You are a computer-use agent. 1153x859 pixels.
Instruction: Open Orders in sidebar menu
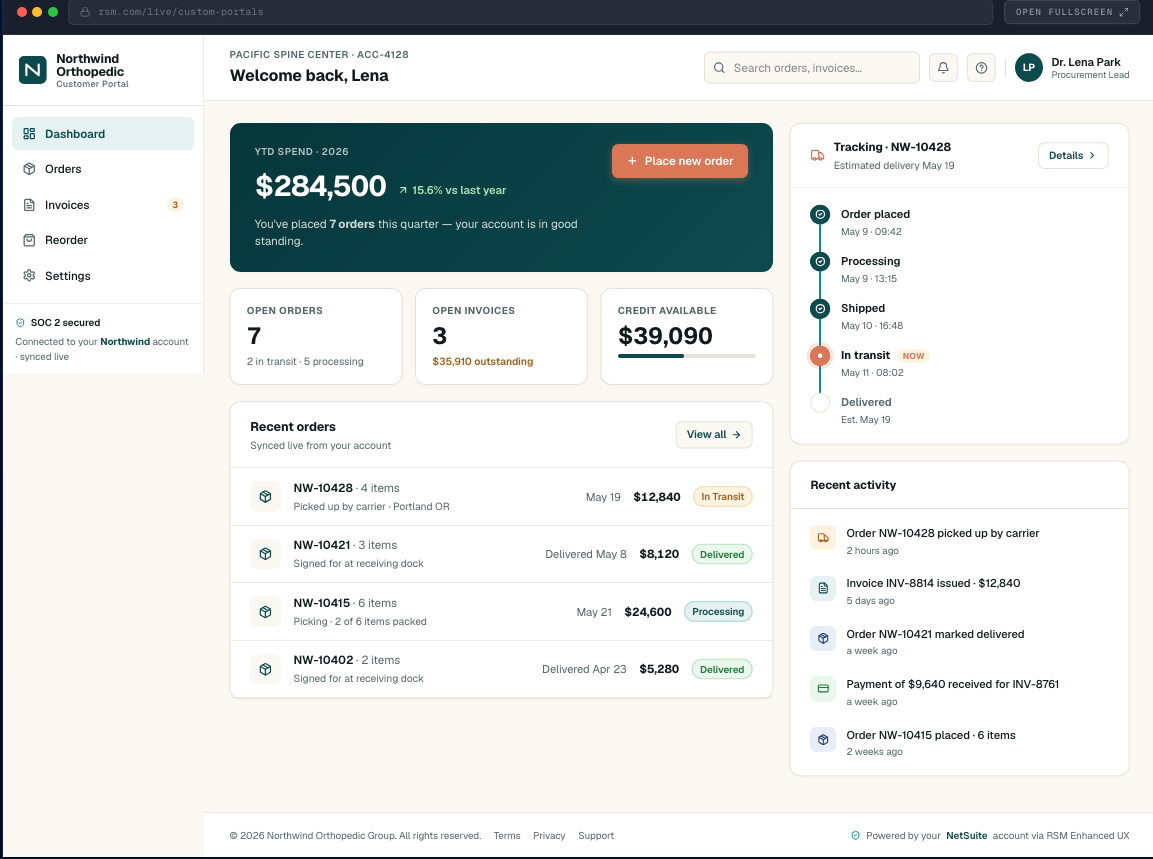pyautogui.click(x=103, y=169)
